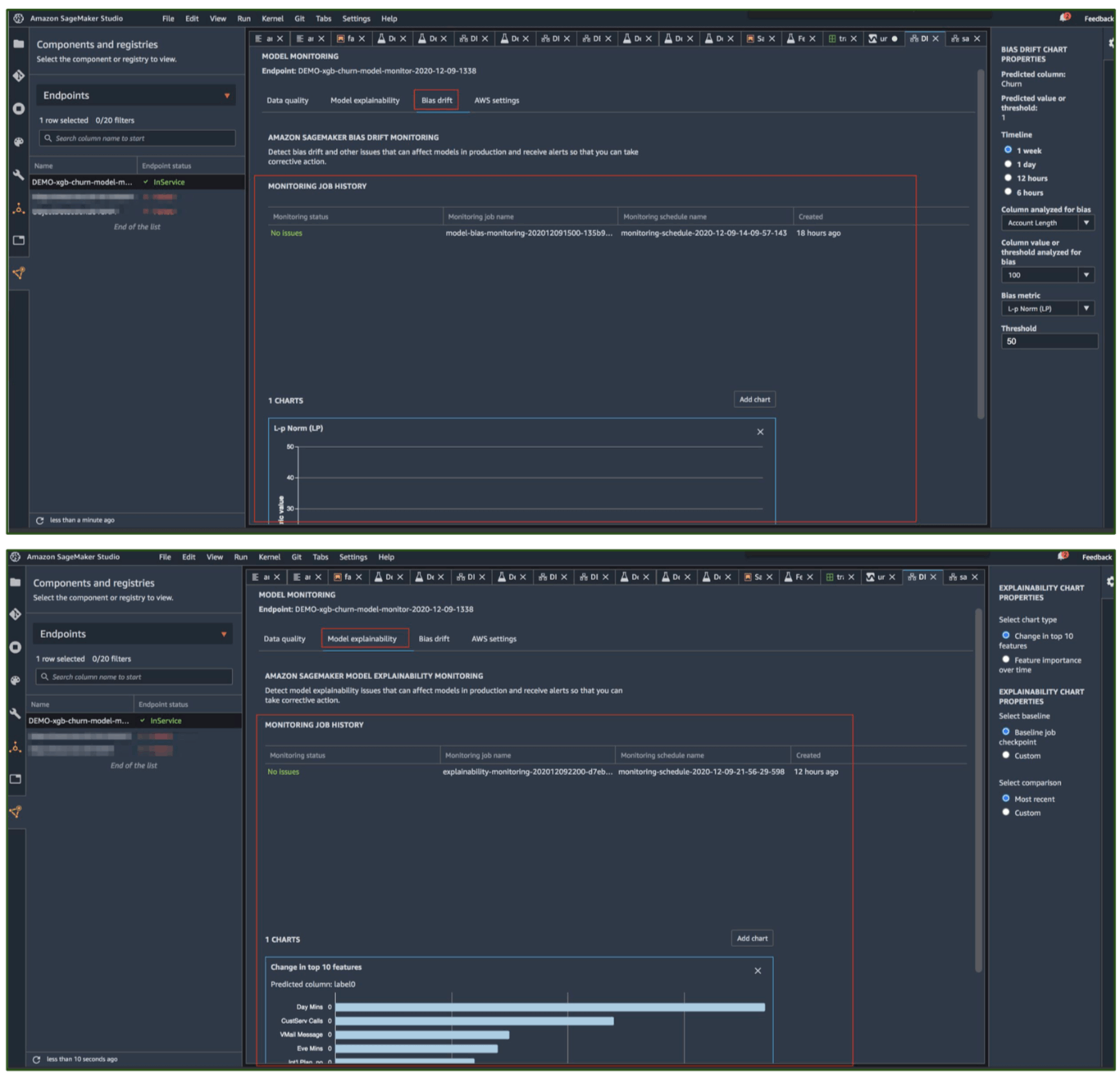Open wrench tools icon in bottom window sidebar
This screenshot has height=1078, width=1120.
coord(15,713)
